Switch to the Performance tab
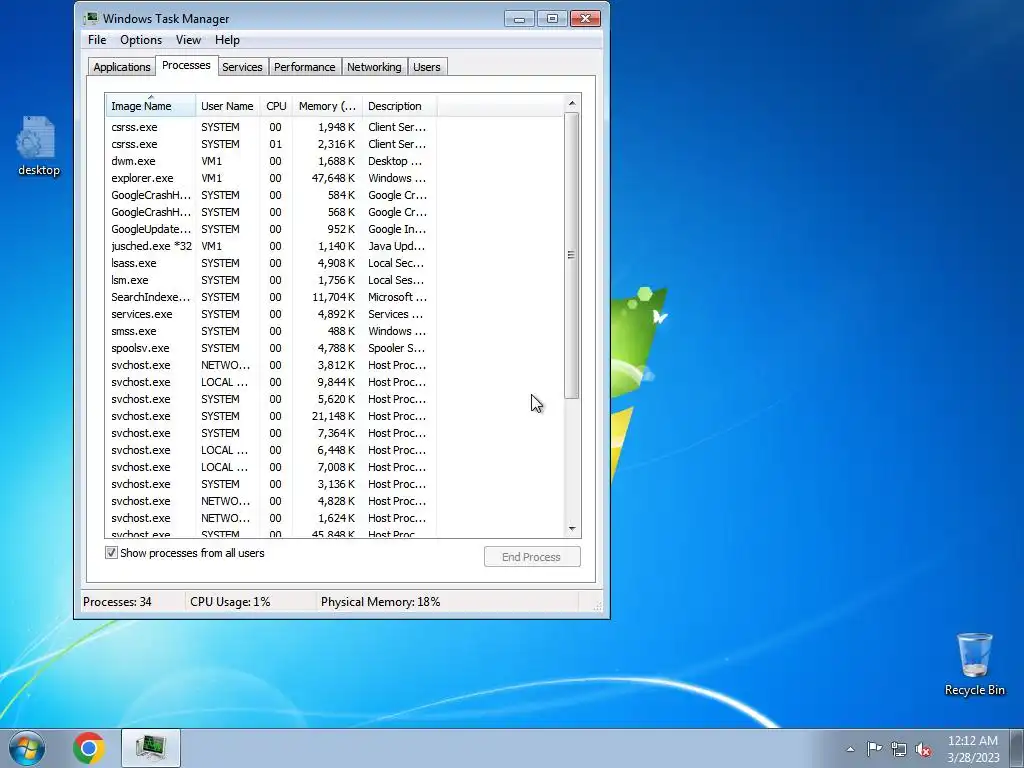This screenshot has height=768, width=1024. (304, 67)
